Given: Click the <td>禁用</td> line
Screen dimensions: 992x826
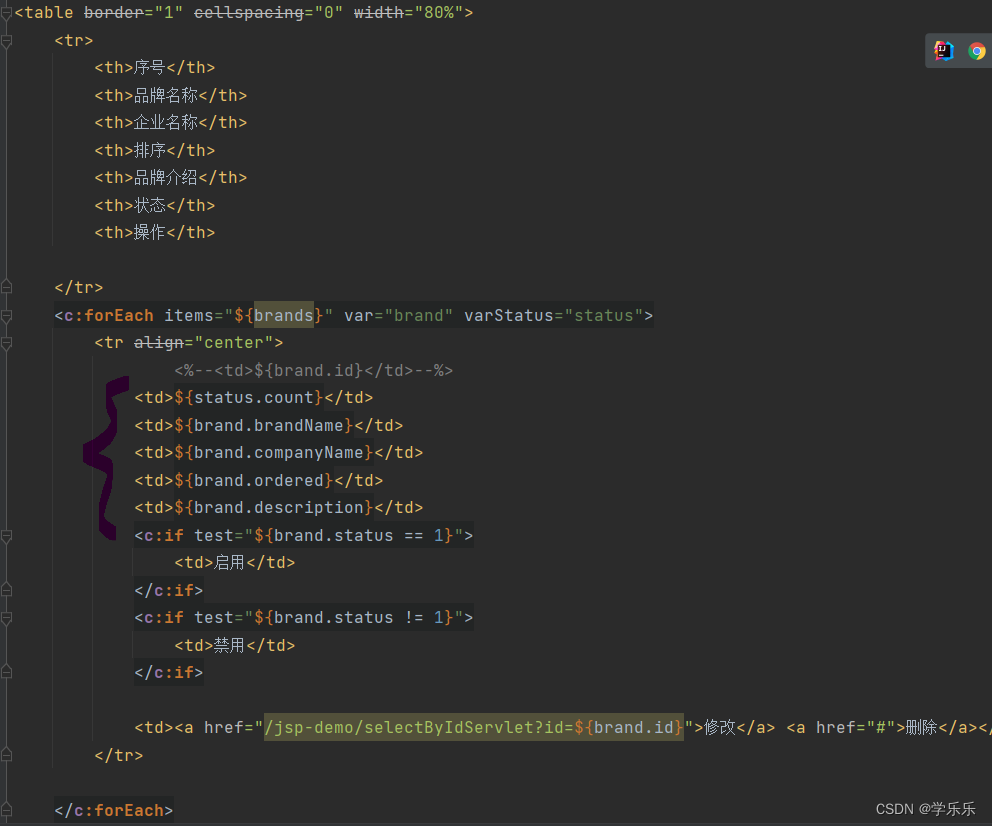Looking at the screenshot, I should click(234, 645).
